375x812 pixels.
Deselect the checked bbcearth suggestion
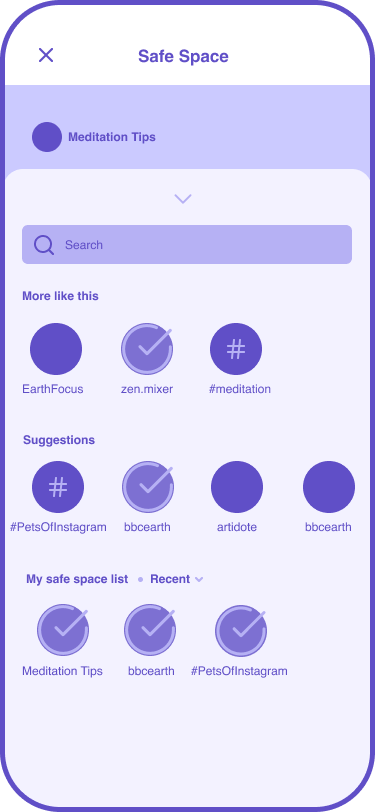click(148, 487)
